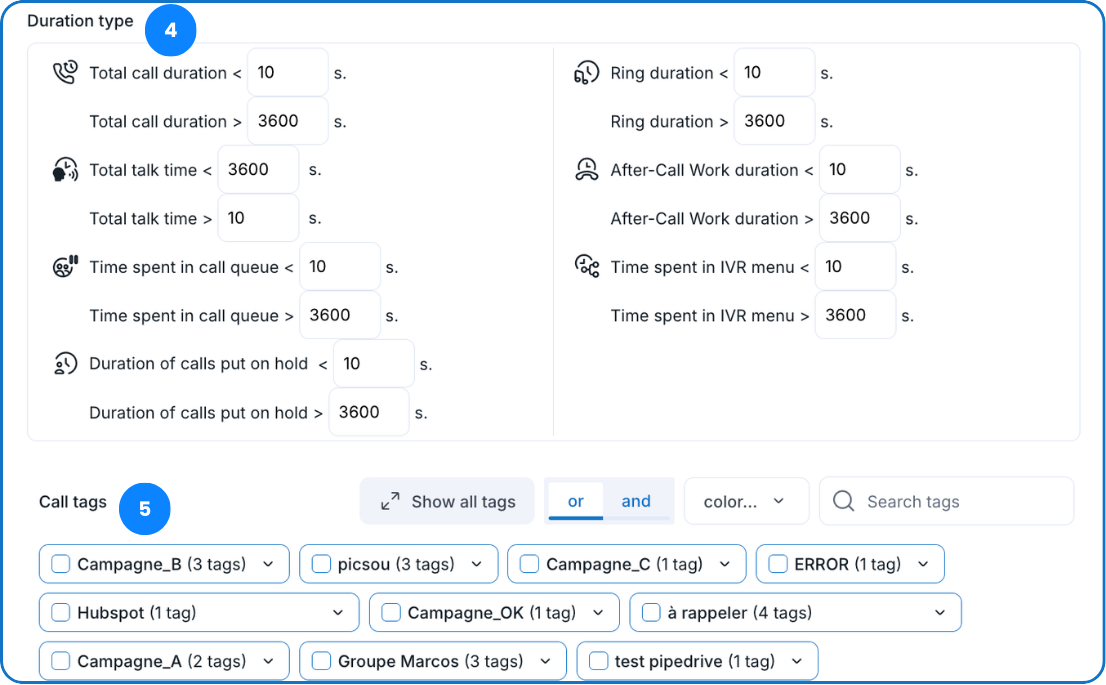Expand the Groupe Marcos tag group
This screenshot has width=1106, height=685.
546,661
